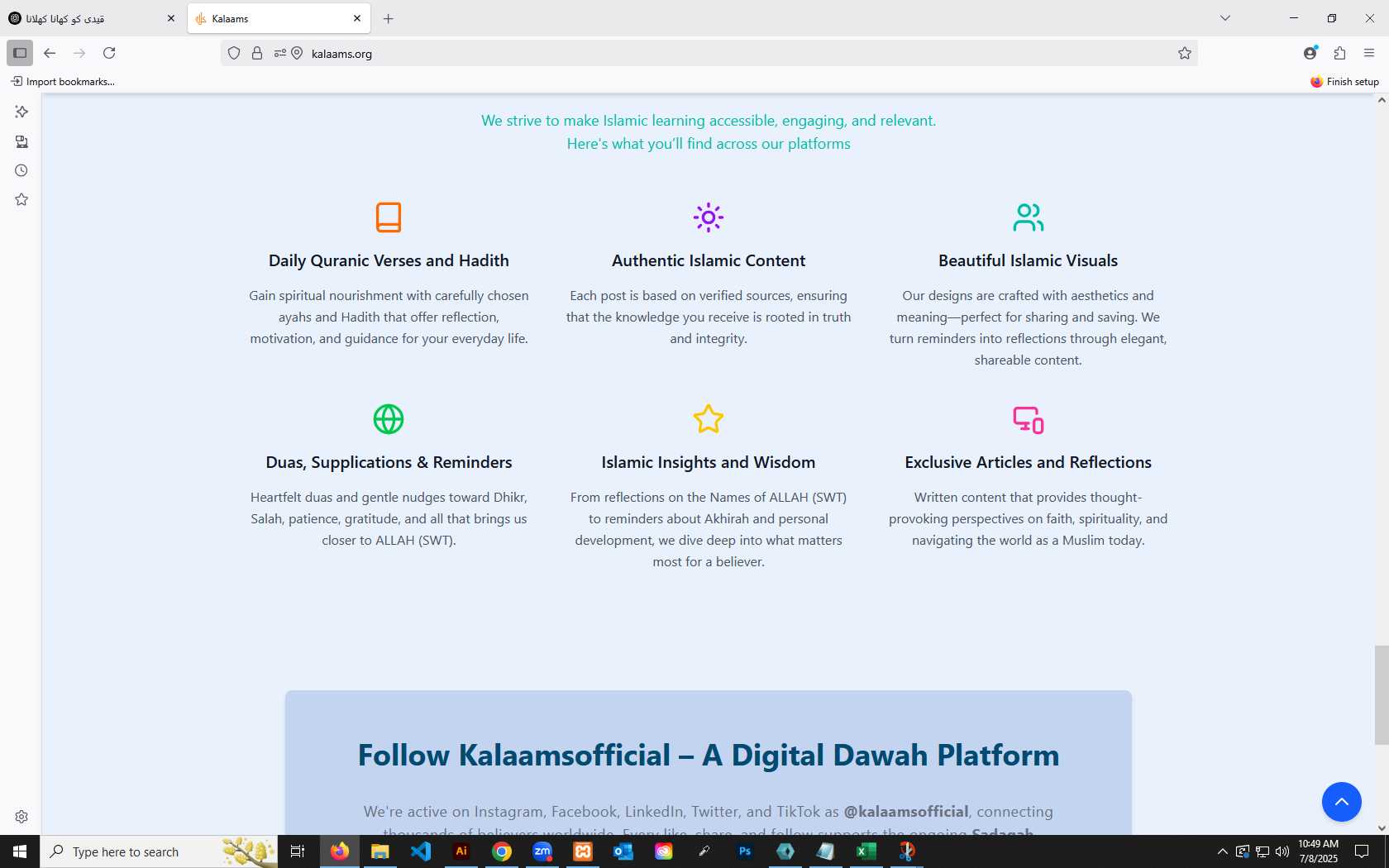This screenshot has height=868, width=1389.
Task: Click the scrollbar up arrow
Action: coord(1382,100)
